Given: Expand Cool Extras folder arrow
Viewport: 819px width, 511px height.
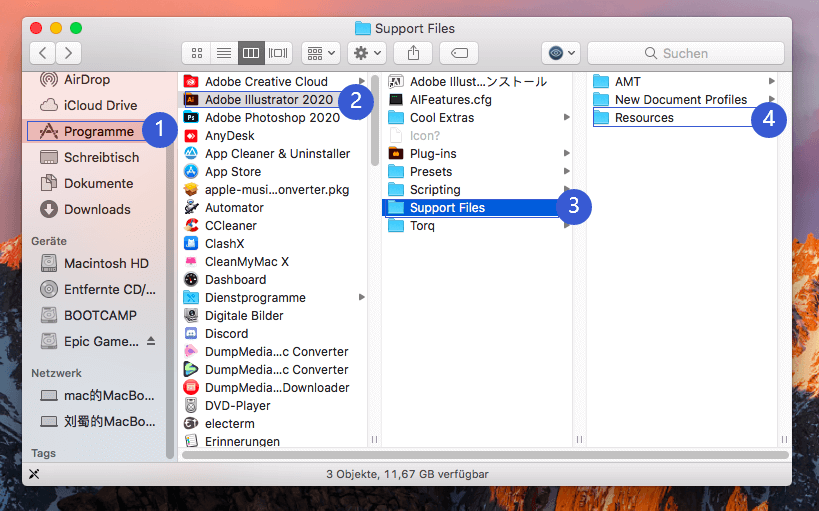Looking at the screenshot, I should click(x=567, y=118).
